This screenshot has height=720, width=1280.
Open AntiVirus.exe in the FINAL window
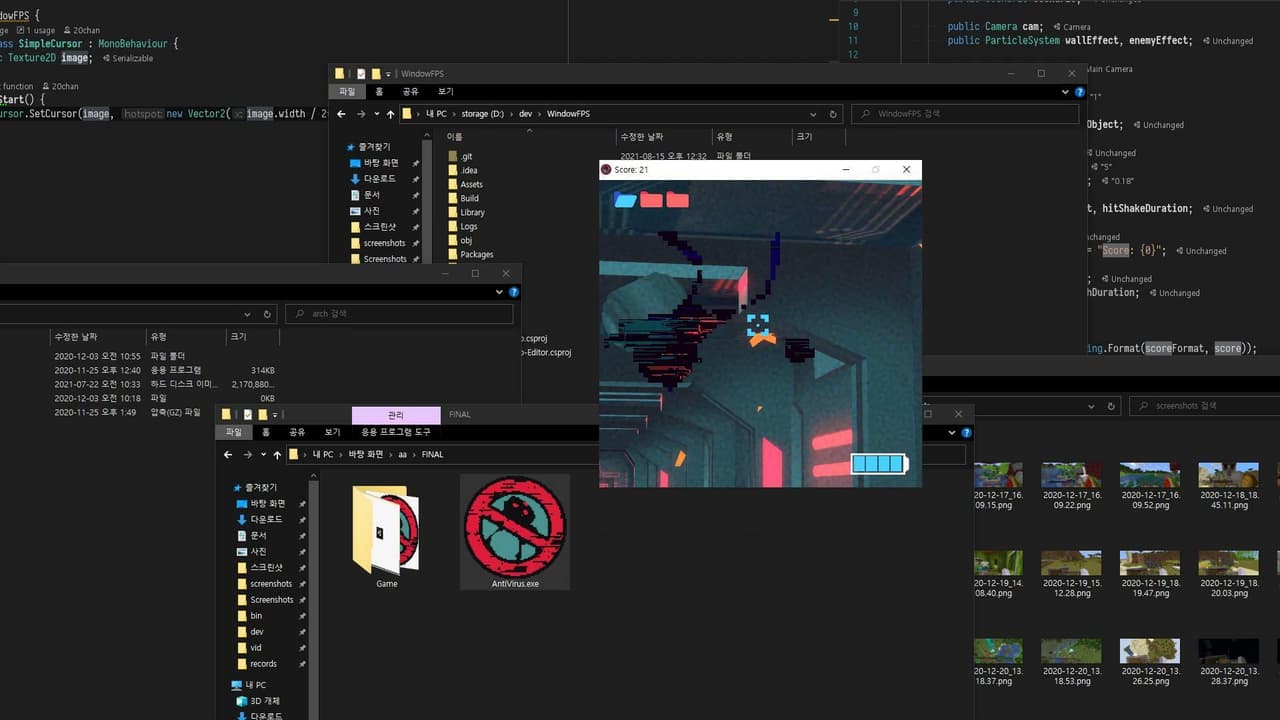(515, 532)
